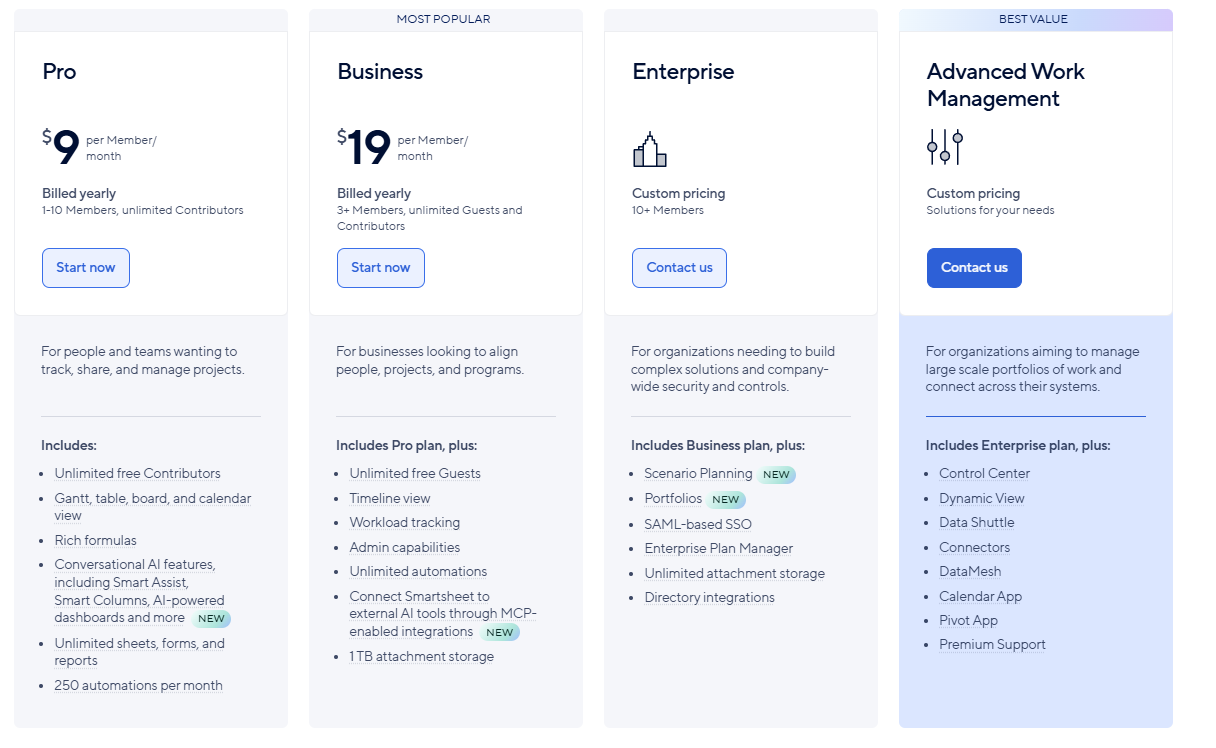Click Unlimited attachment storage feature
This screenshot has width=1216, height=748.
735,574
